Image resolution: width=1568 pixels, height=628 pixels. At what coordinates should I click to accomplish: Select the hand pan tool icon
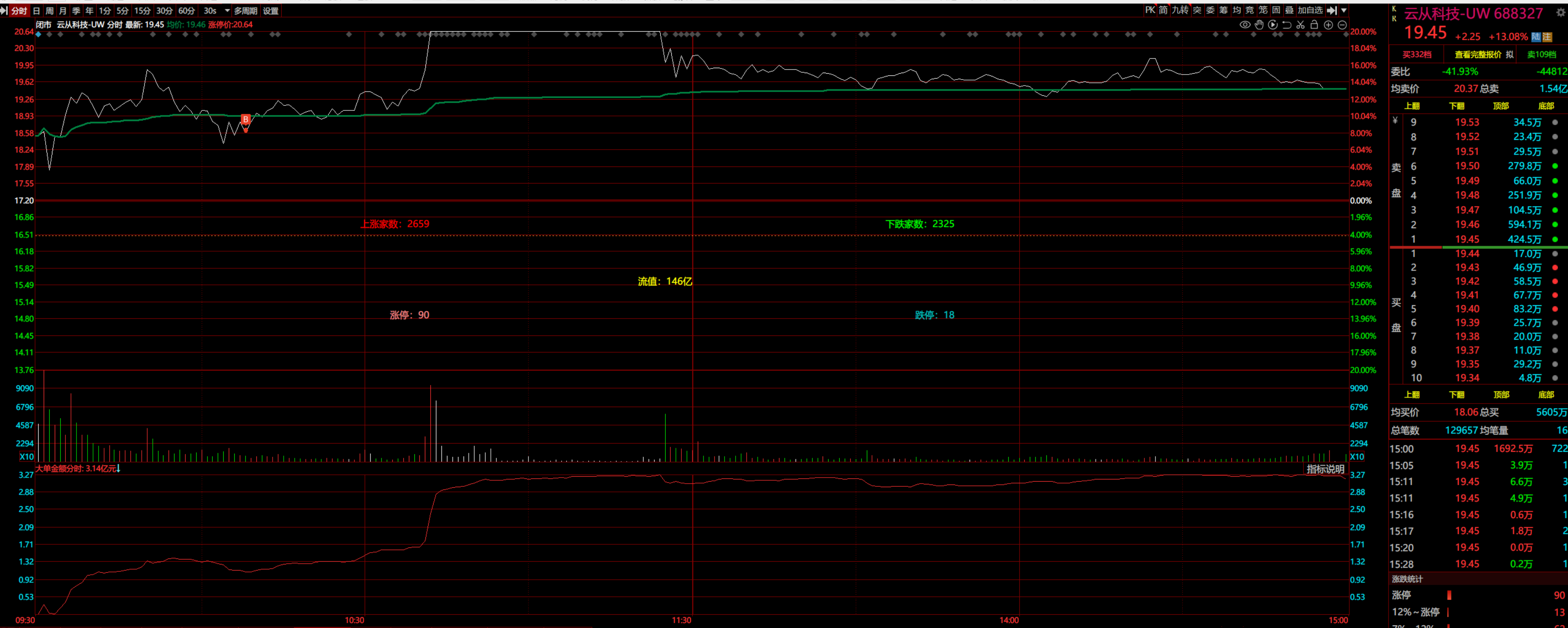coord(1259,25)
